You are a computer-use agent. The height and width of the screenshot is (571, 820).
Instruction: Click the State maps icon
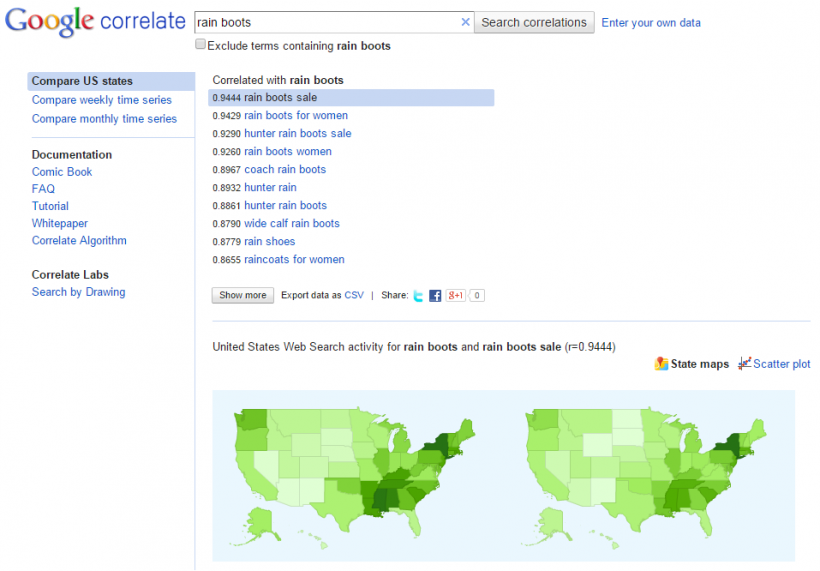[x=661, y=364]
